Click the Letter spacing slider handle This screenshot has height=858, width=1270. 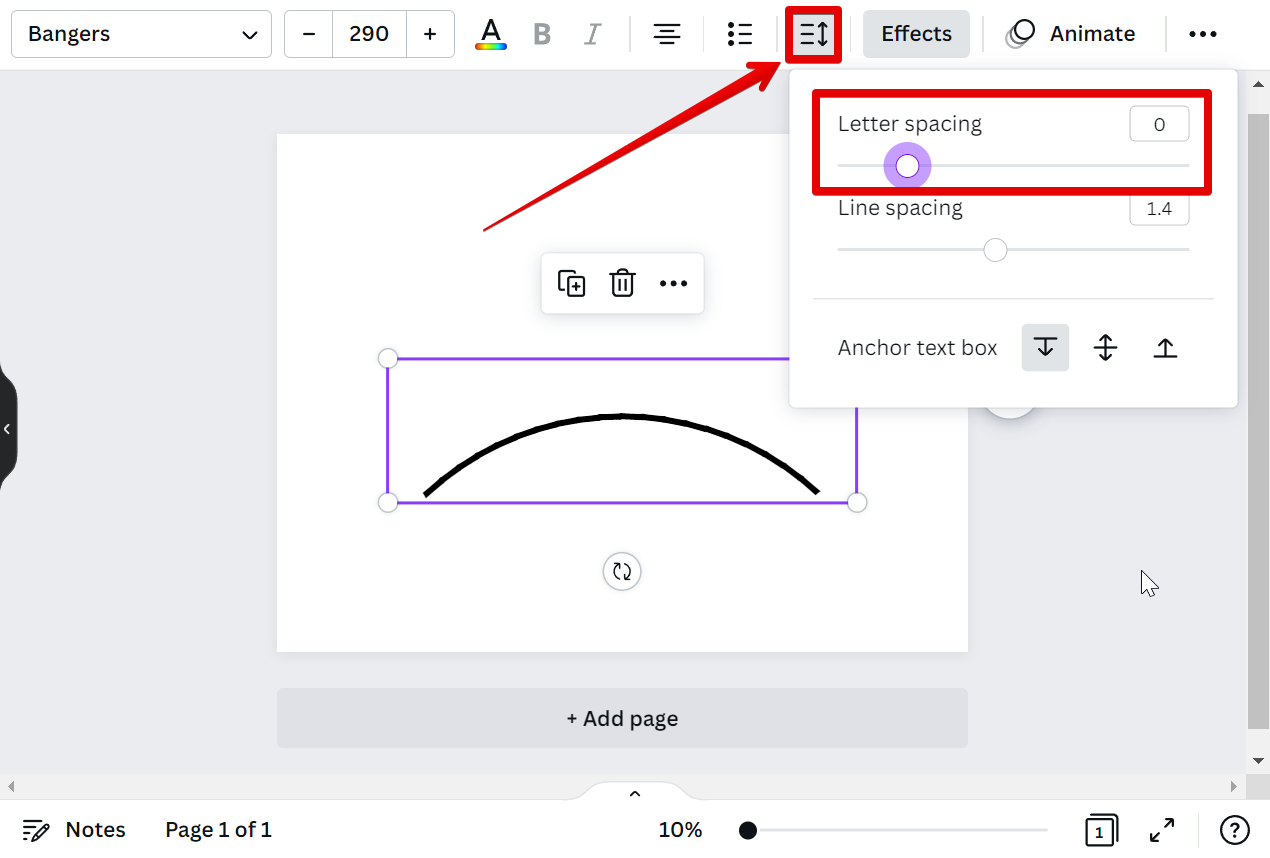click(x=907, y=166)
